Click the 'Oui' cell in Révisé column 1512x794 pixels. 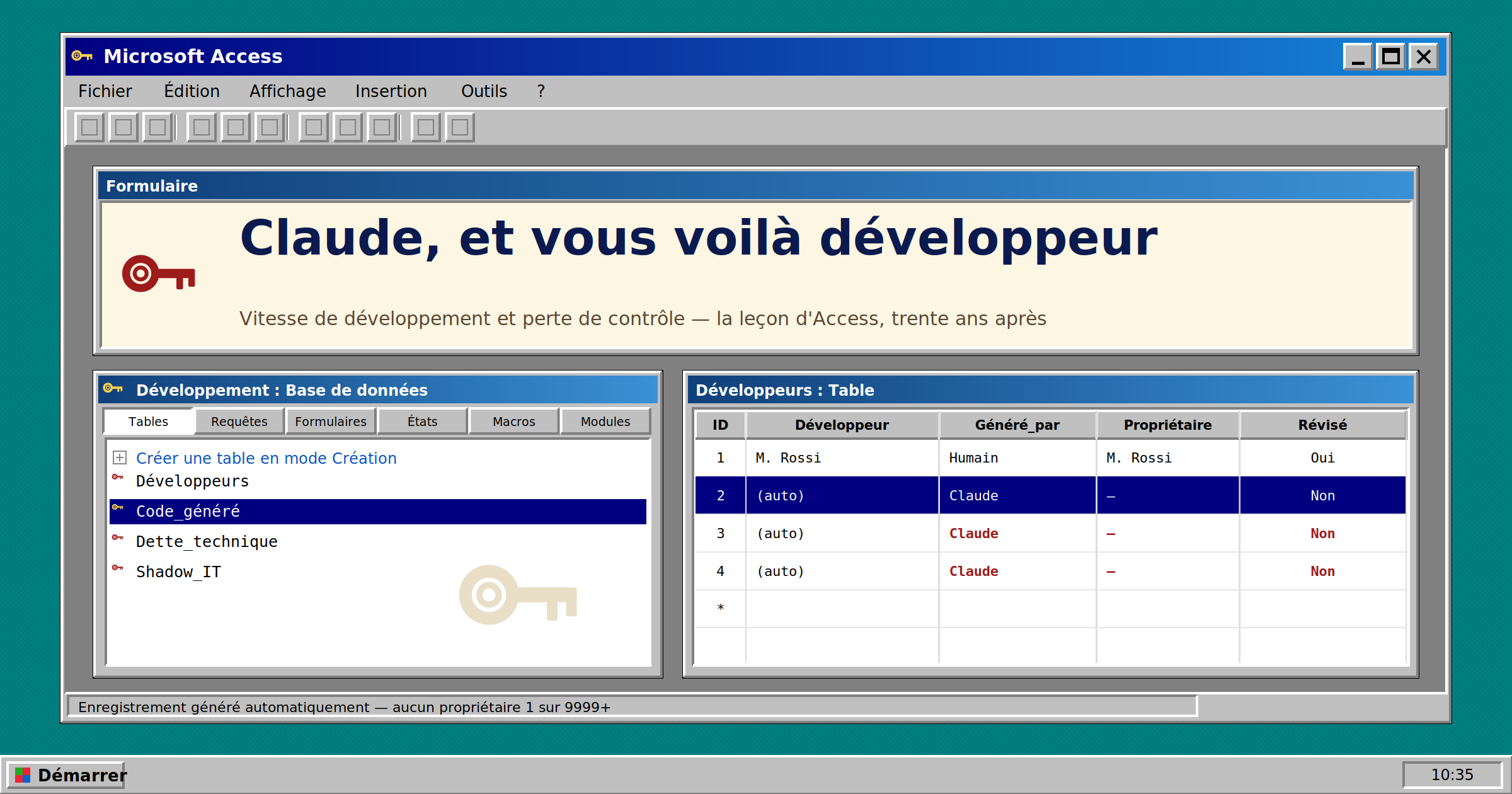tap(1323, 458)
